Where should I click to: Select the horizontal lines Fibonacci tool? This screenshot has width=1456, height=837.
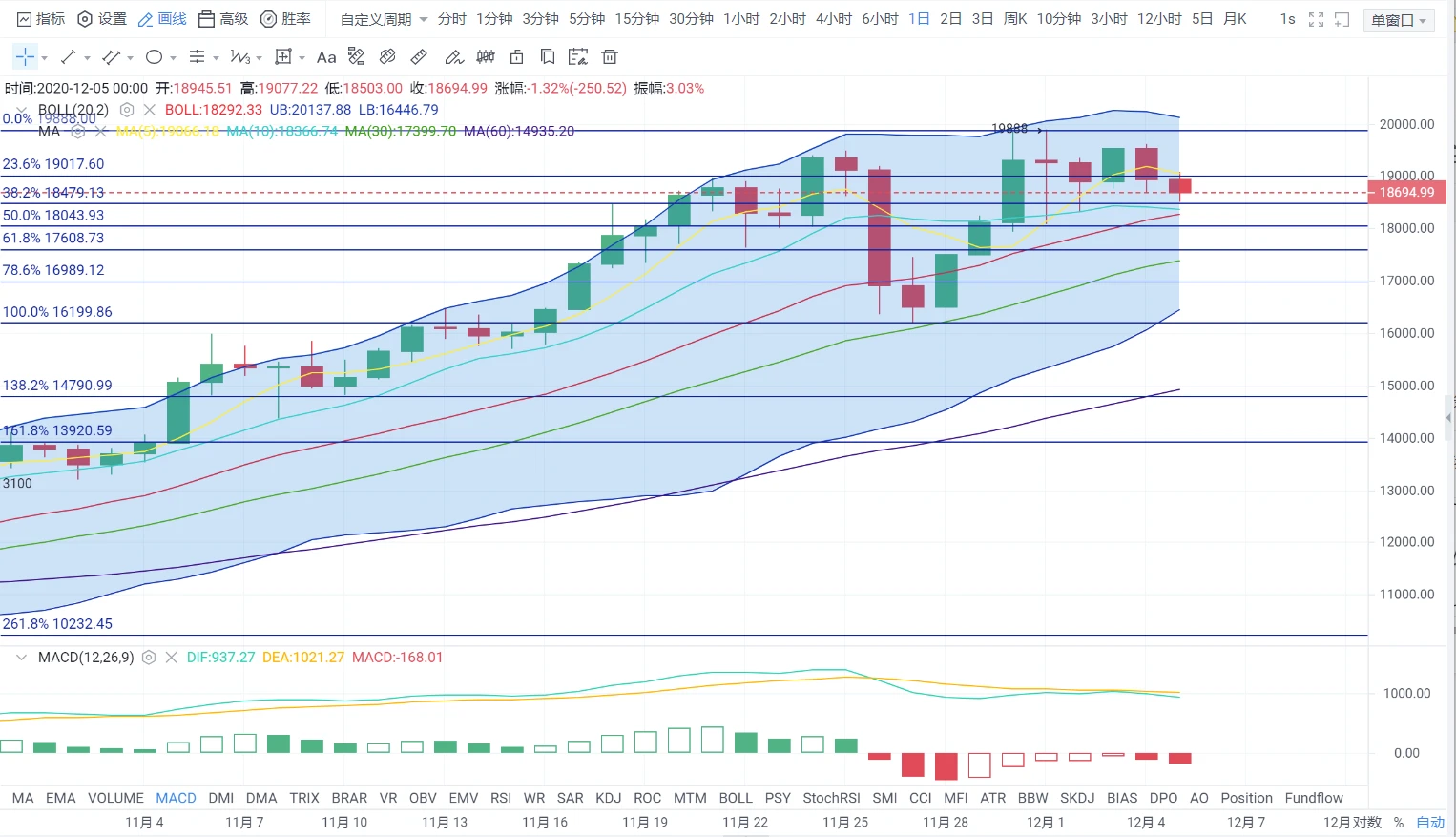(x=197, y=57)
